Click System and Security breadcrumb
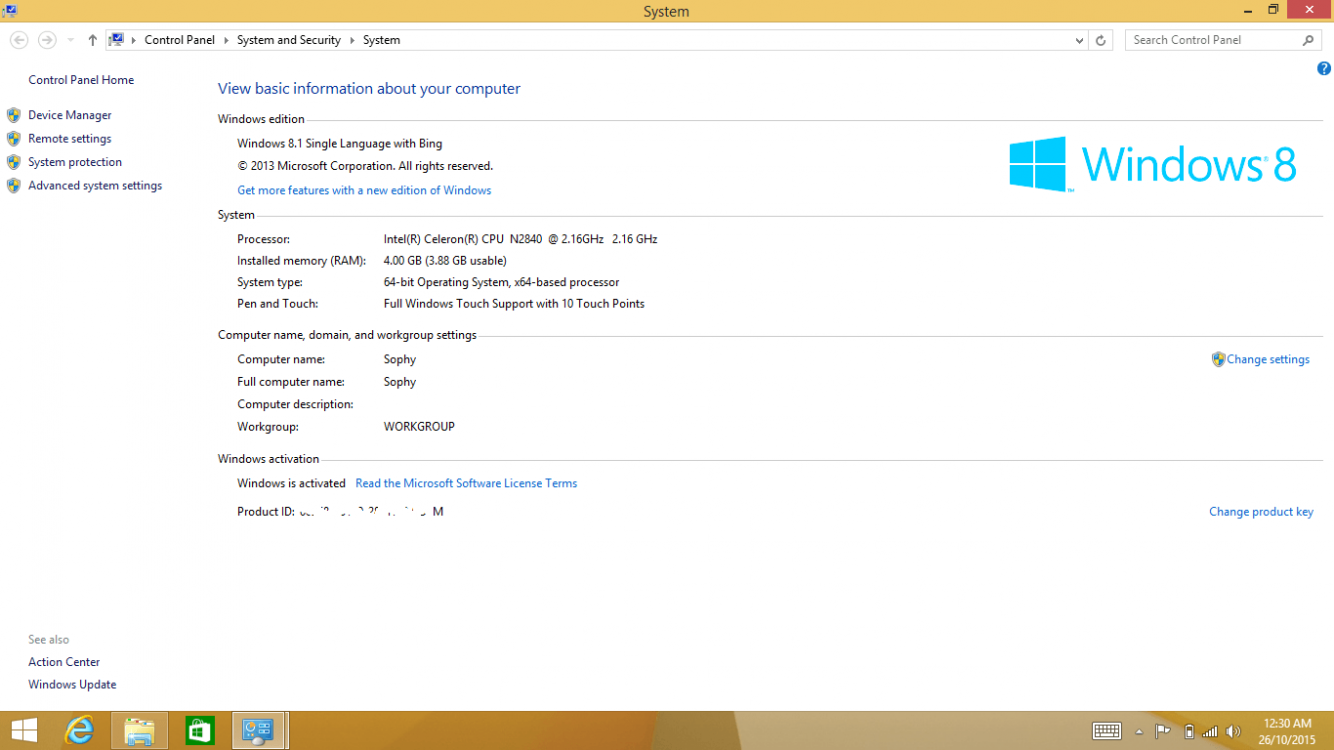 click(x=289, y=40)
